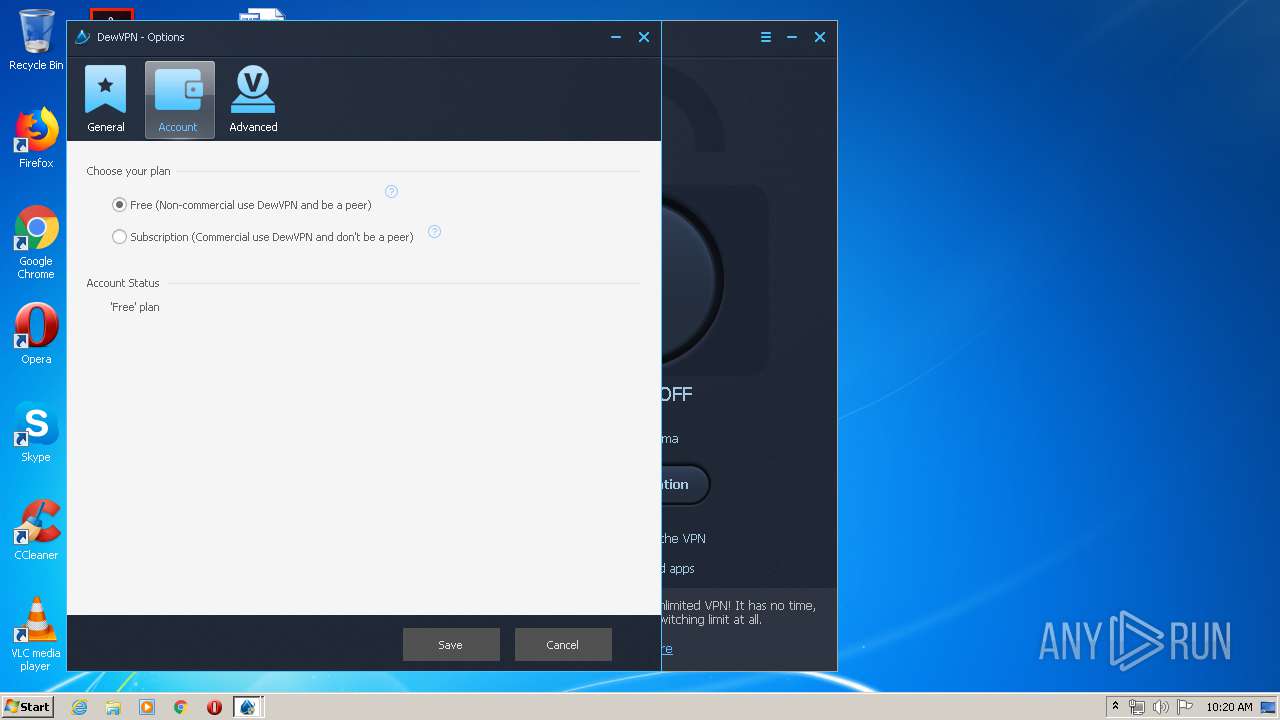Viewport: 1280px width, 720px height.
Task: Open Windows Media Player from the taskbar
Action: 147,707
